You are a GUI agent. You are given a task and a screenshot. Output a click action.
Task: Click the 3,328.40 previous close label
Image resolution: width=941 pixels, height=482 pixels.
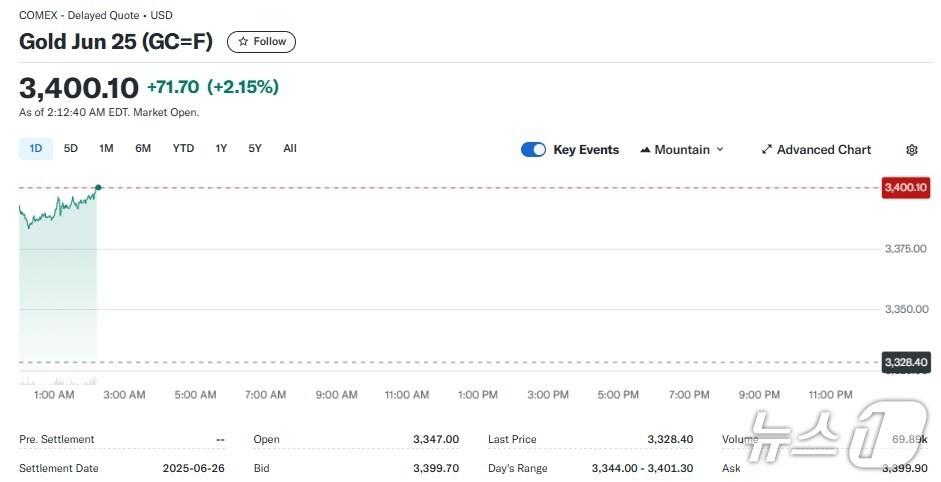[906, 362]
